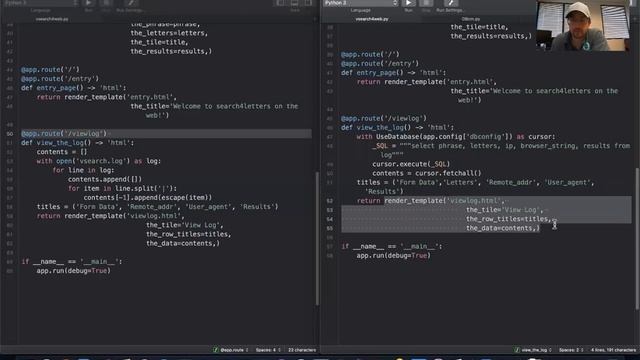Click the "for item in line.split('|'):" line
The height and width of the screenshot is (360, 640).
(122, 188)
